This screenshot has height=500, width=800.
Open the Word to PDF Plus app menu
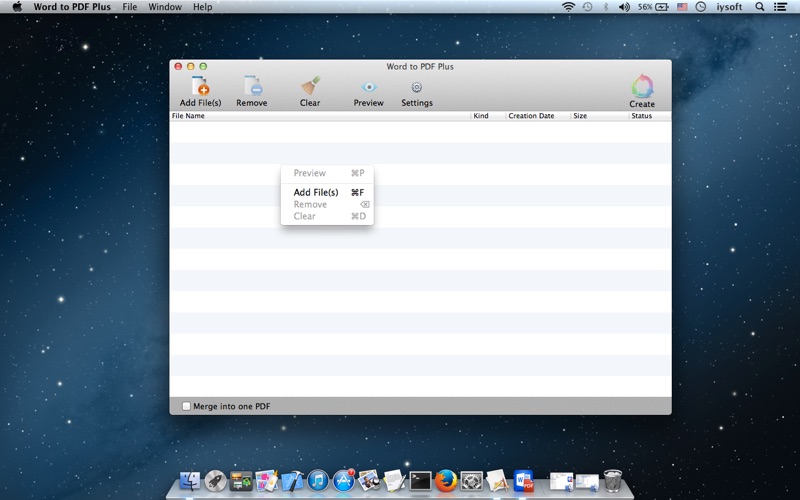[x=72, y=7]
